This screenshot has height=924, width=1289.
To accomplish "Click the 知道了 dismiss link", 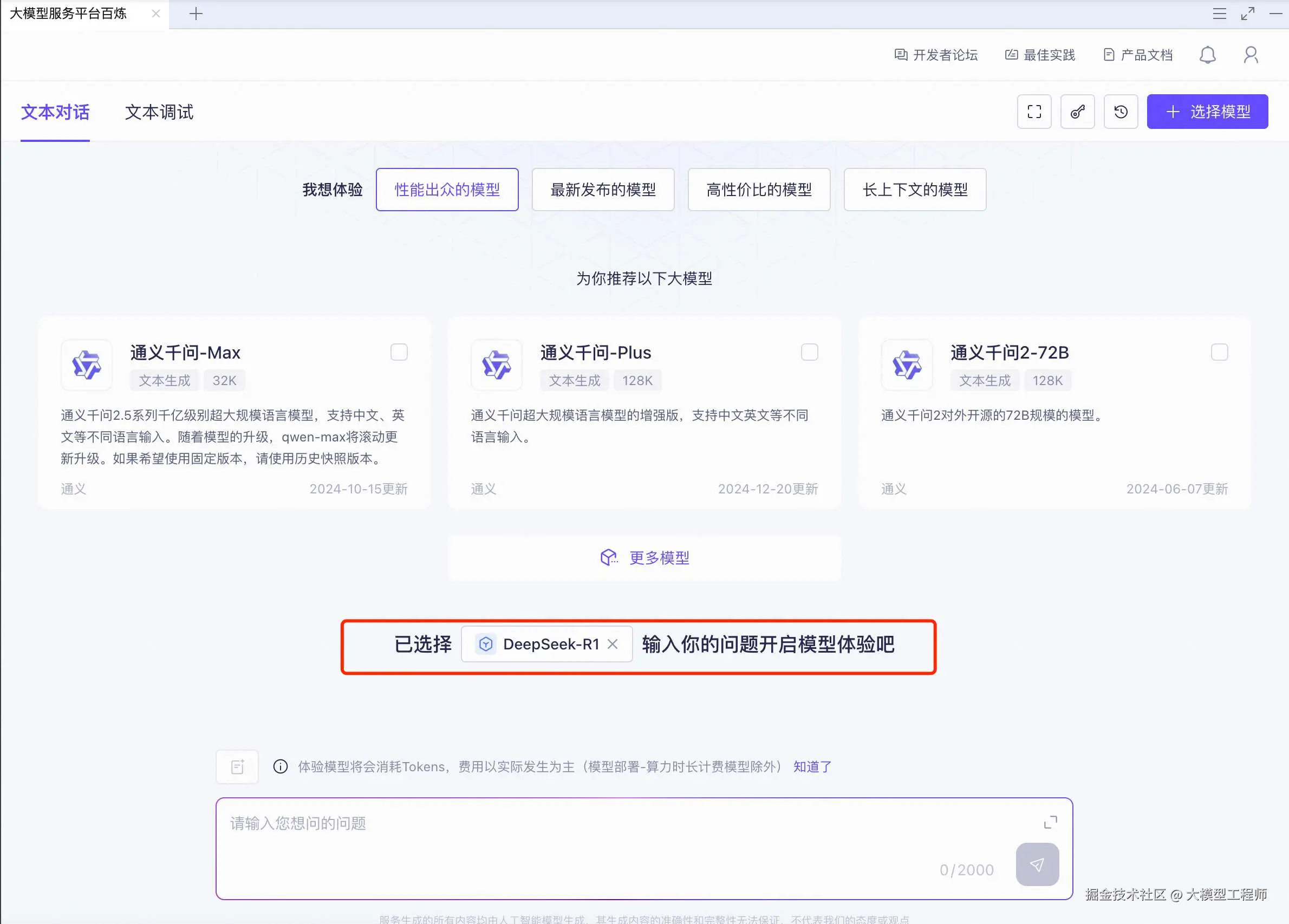I will [812, 767].
